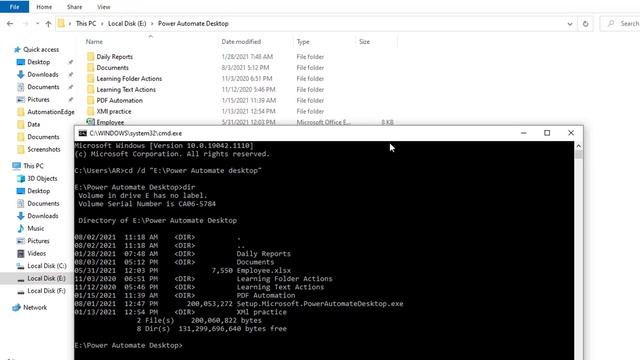
Task: Open Videos under This PC
Action: point(36,253)
